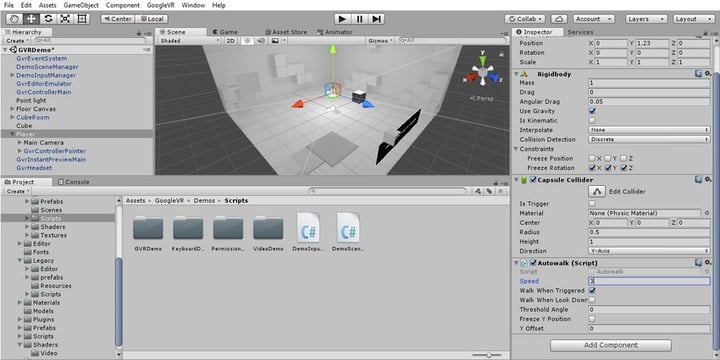The height and width of the screenshot is (360, 720).
Task: Disable the Capsule Collider component checkbox
Action: click(x=533, y=180)
